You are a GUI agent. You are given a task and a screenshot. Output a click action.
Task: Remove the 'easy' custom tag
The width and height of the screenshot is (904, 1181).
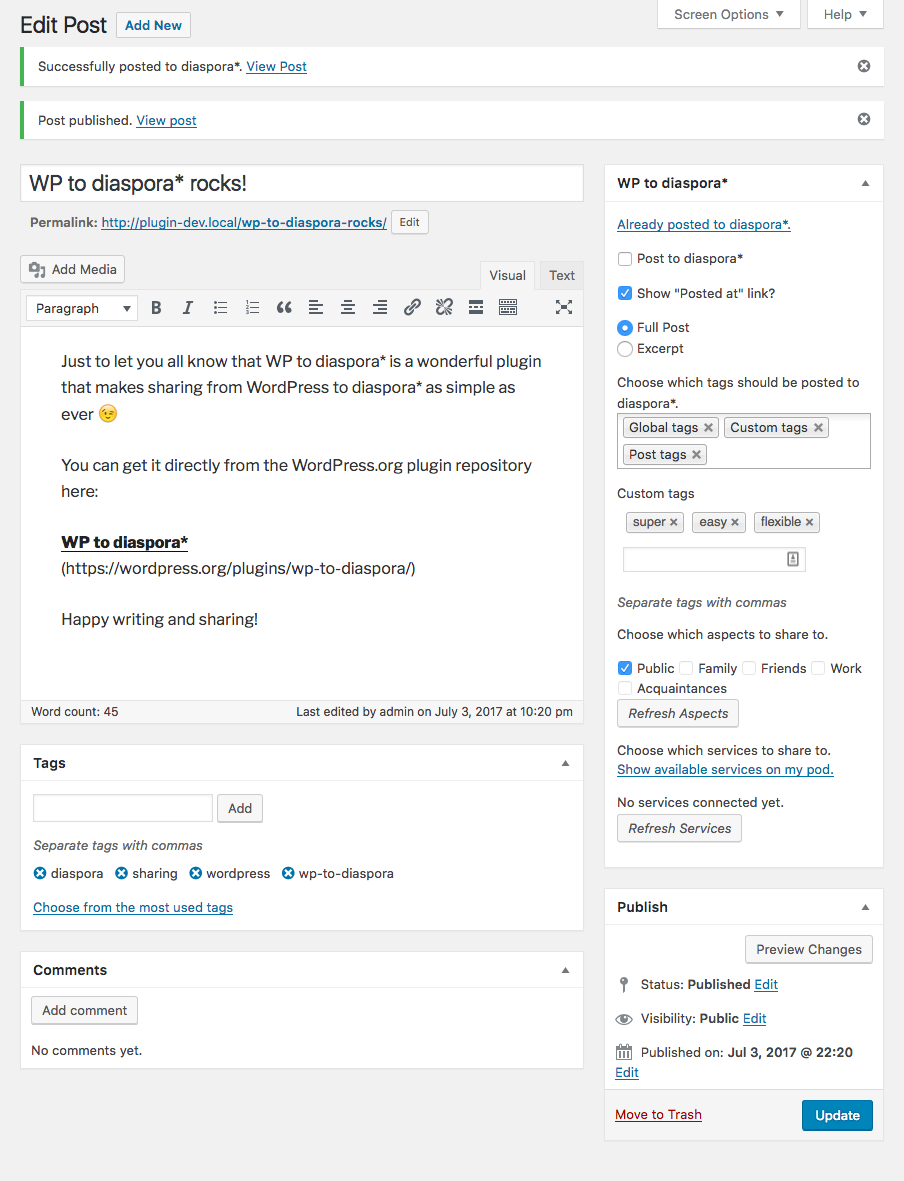pyautogui.click(x=734, y=523)
